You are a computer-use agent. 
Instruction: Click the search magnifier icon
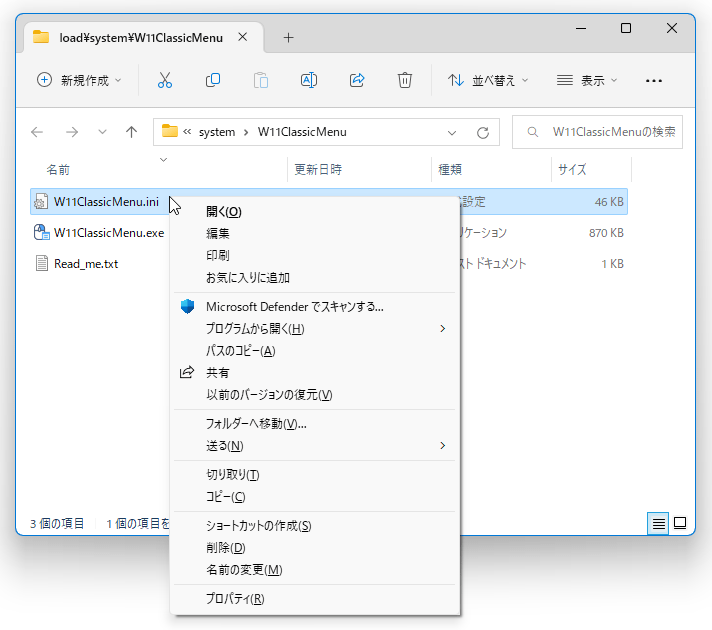point(533,132)
